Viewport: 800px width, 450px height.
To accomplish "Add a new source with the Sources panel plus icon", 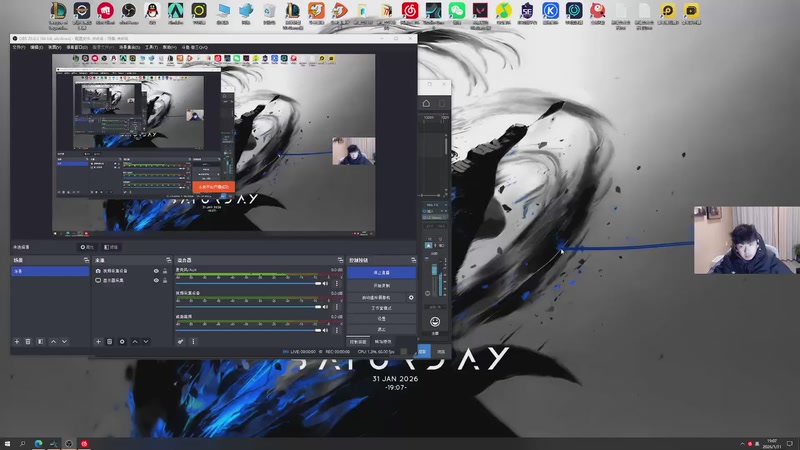I will [x=98, y=341].
